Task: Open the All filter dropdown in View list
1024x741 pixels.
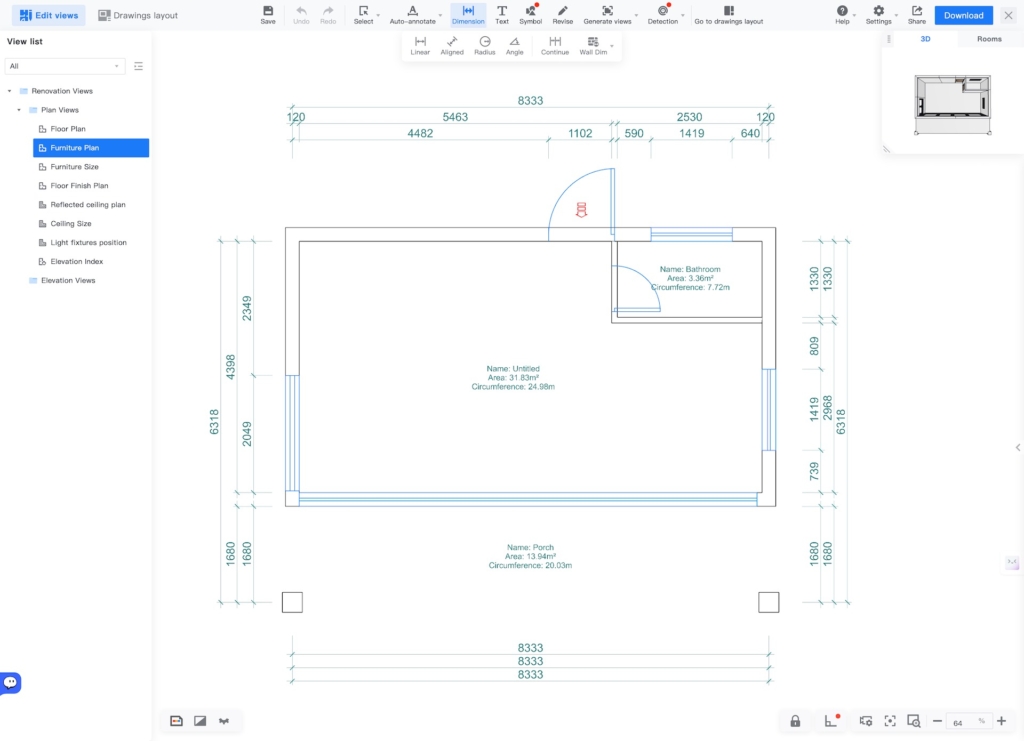Action: [x=64, y=66]
